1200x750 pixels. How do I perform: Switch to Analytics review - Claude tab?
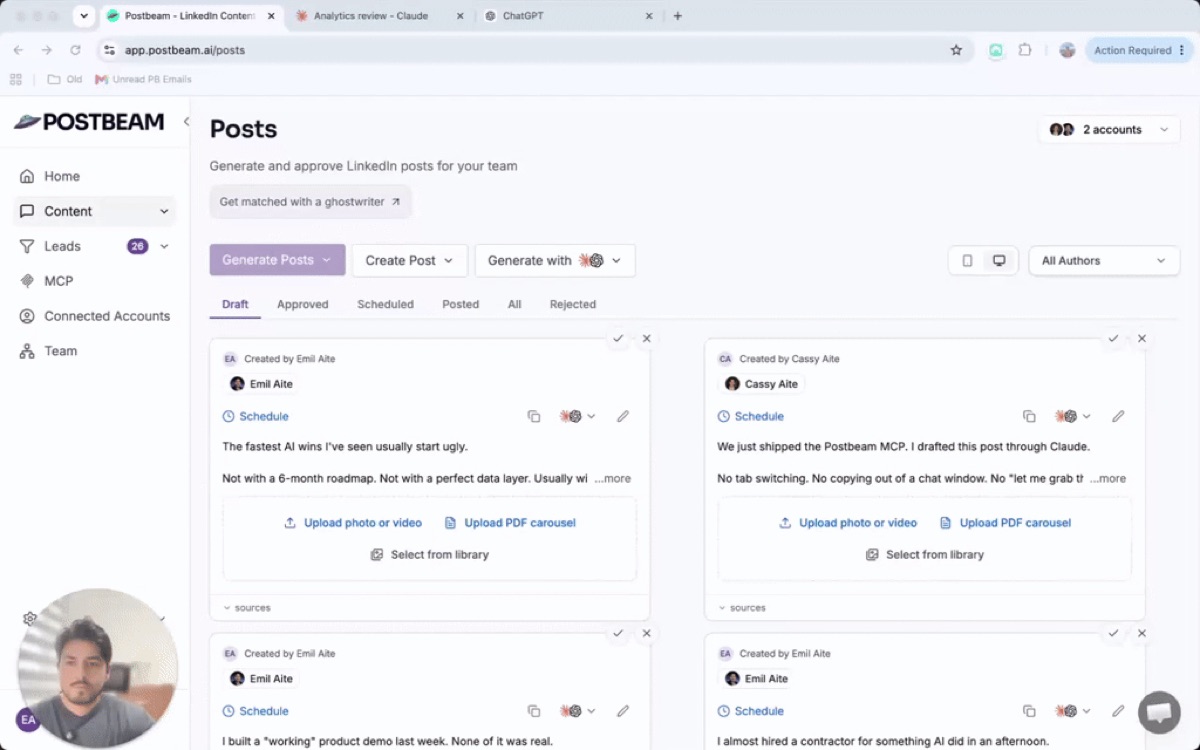(370, 16)
